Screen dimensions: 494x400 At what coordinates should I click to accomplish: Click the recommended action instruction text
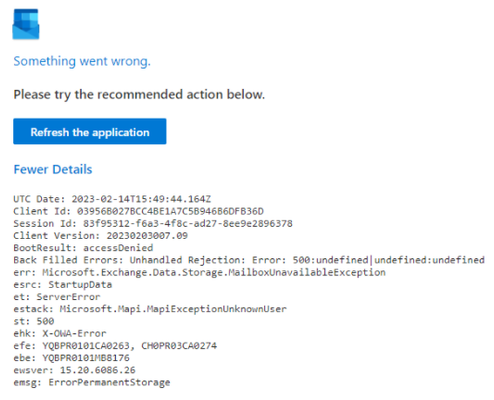(139, 95)
